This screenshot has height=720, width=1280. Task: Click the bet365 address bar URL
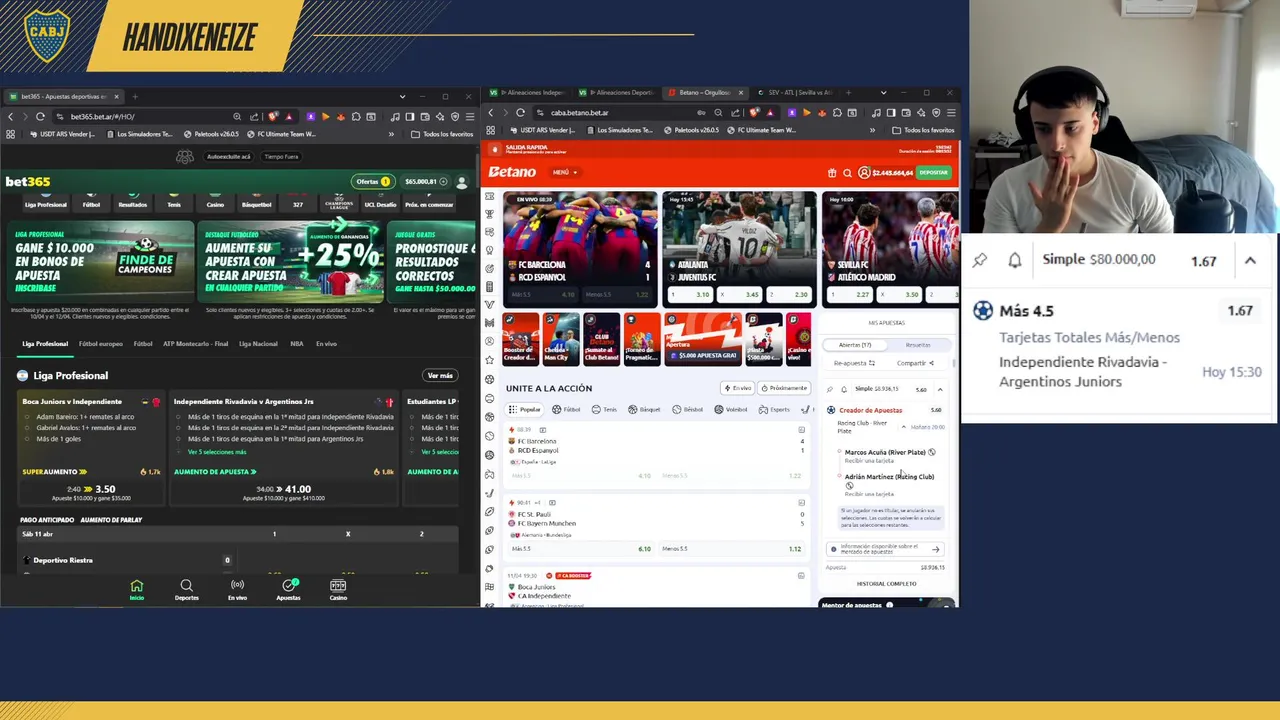point(103,117)
